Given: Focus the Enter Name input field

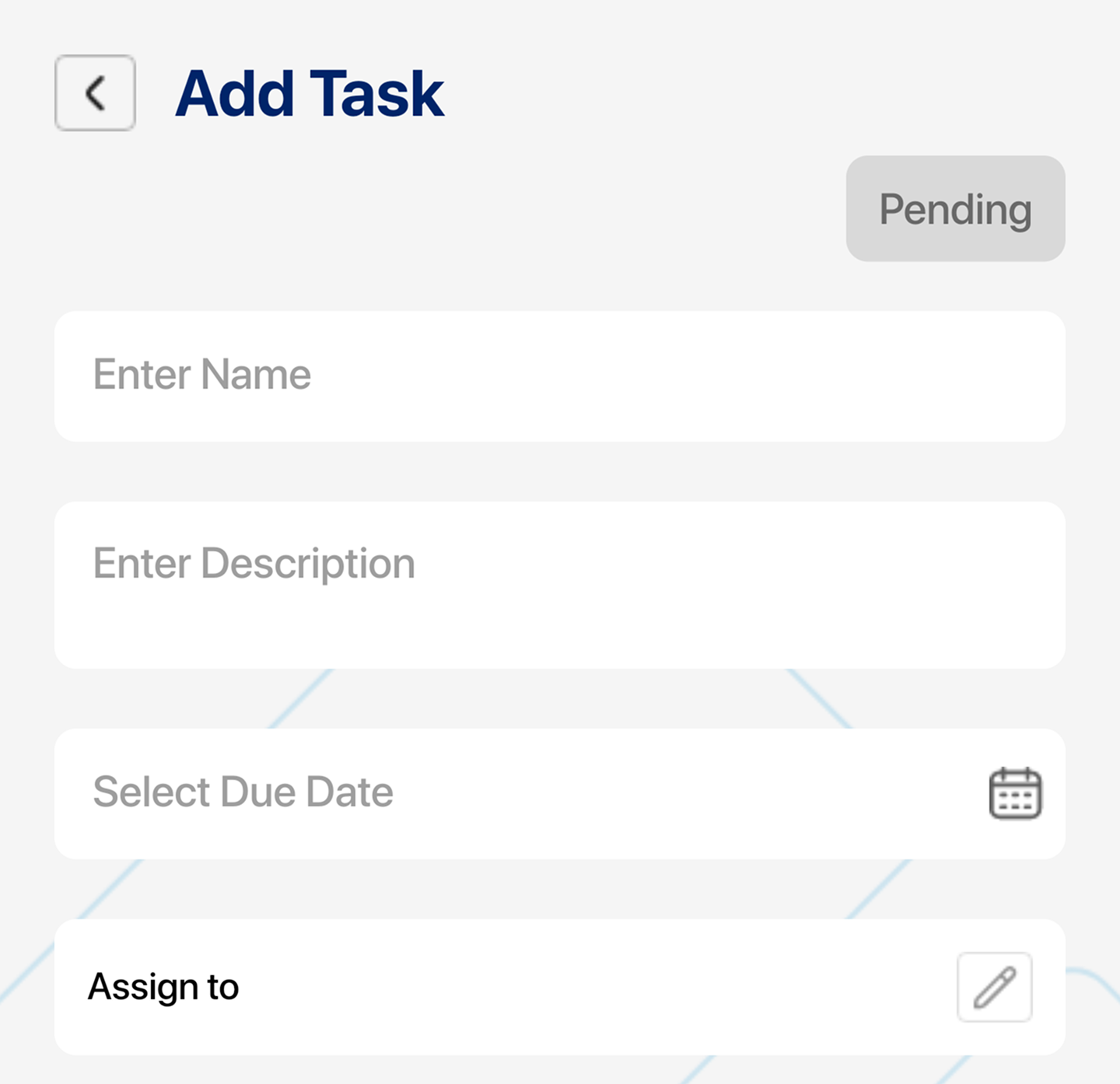Looking at the screenshot, I should point(560,376).
